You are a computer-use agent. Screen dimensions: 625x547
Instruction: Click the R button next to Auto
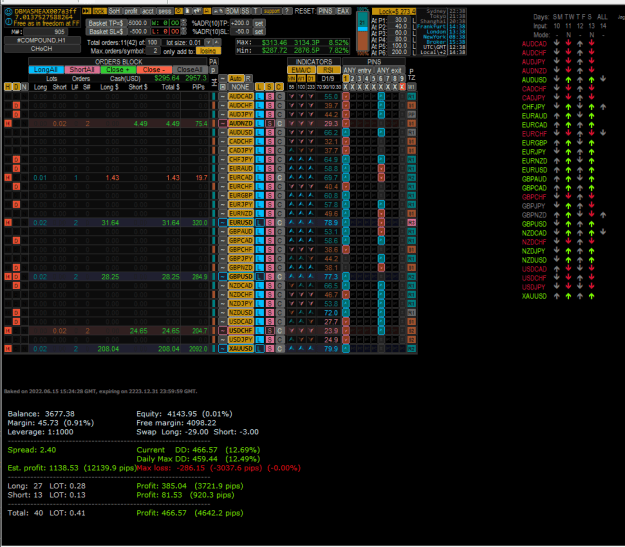coord(248,79)
